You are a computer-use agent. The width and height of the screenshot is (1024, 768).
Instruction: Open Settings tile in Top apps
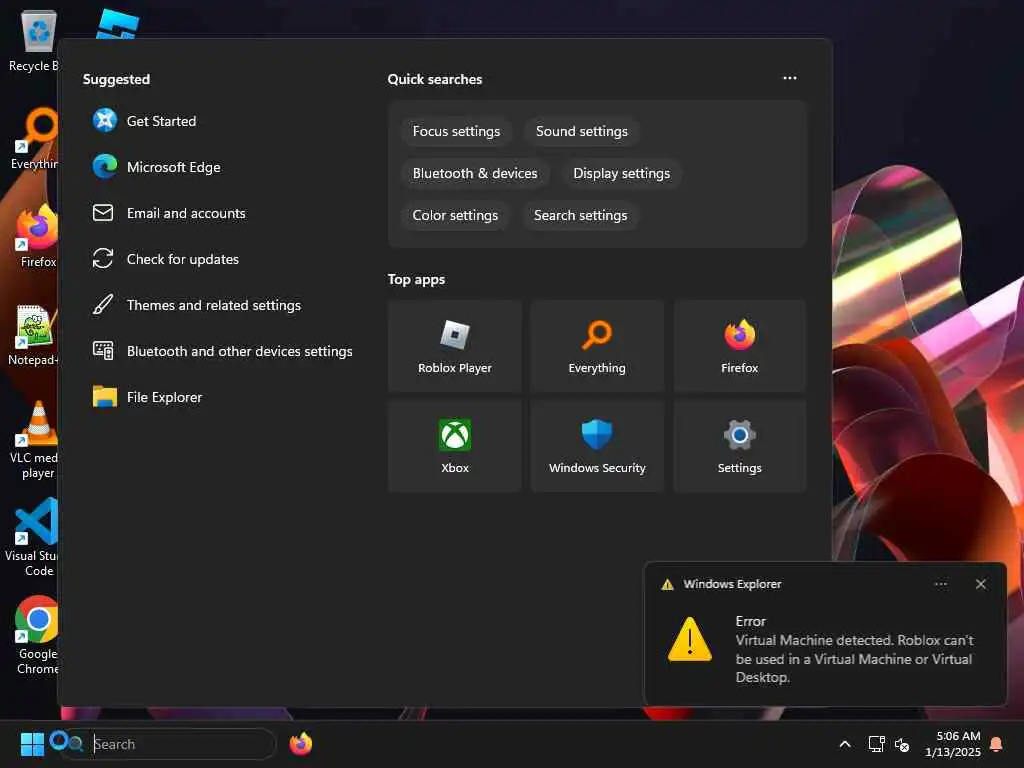pyautogui.click(x=739, y=446)
